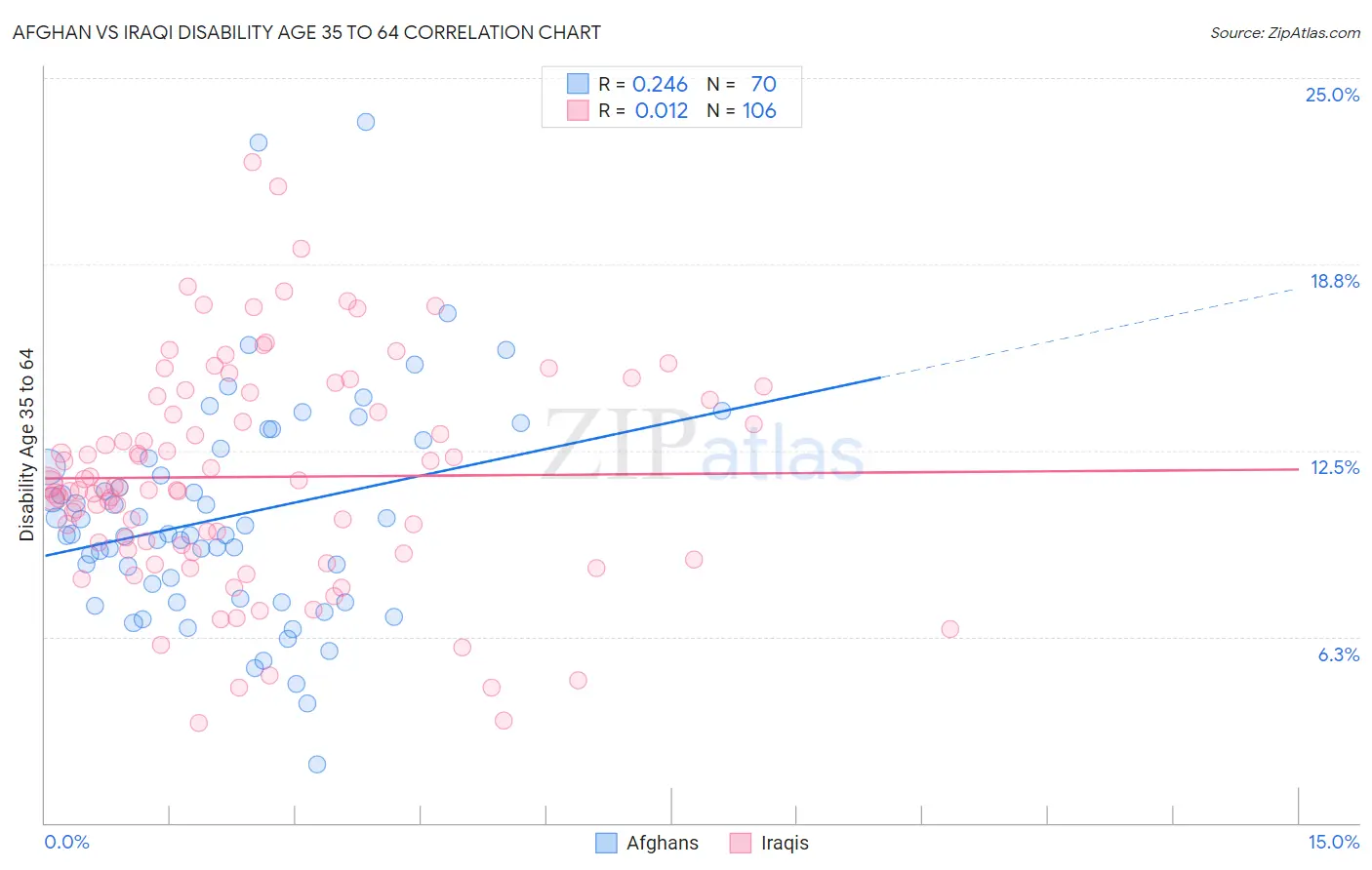The width and height of the screenshot is (1372, 870).
Task: Click the blue Afghans legend swatch
Action: [x=606, y=843]
